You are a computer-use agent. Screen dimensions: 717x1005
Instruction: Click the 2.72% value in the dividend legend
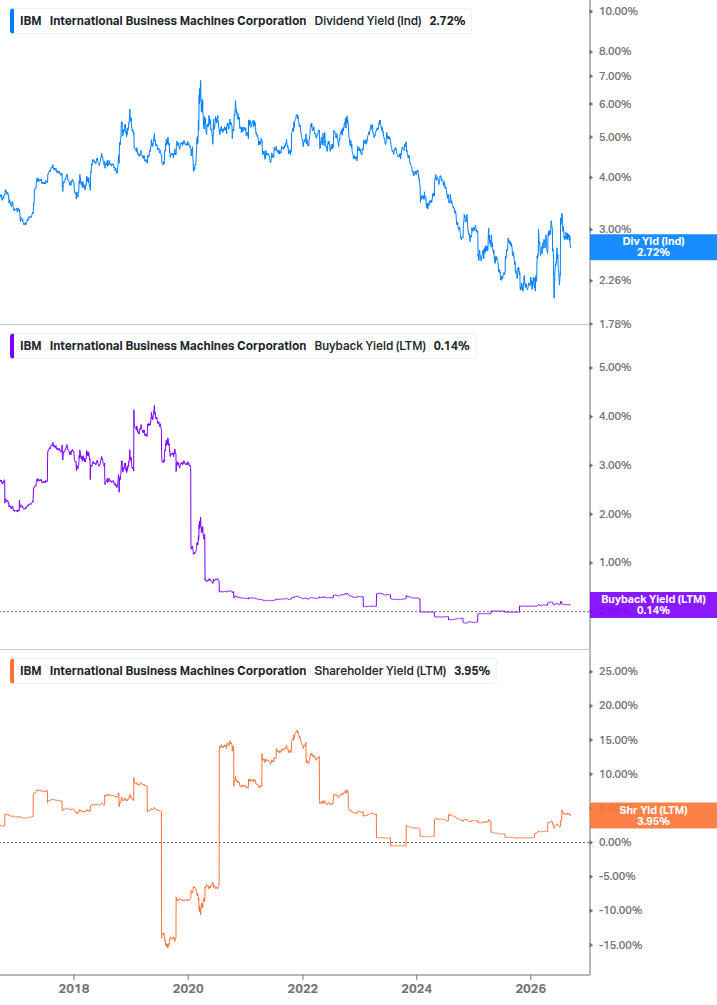pos(447,21)
